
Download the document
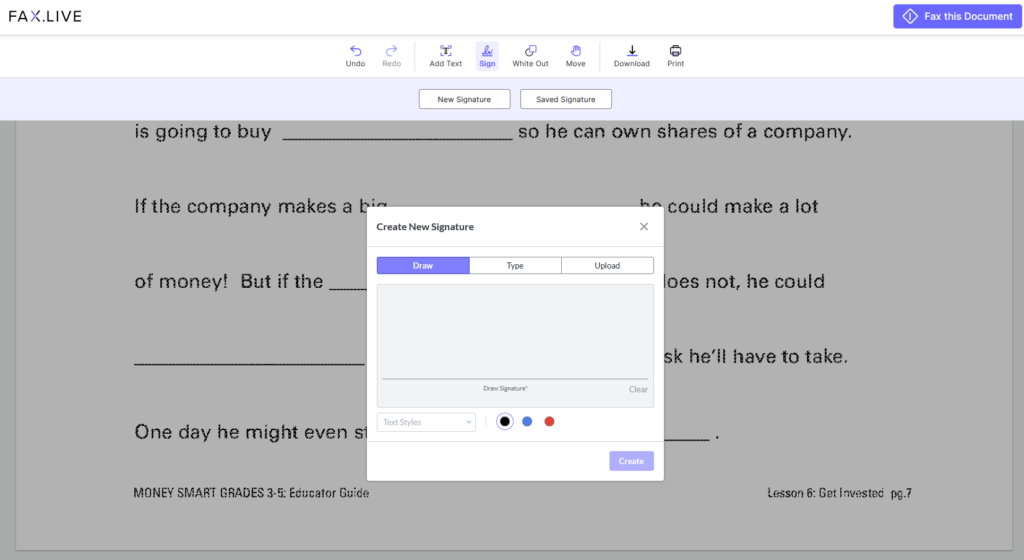point(632,55)
